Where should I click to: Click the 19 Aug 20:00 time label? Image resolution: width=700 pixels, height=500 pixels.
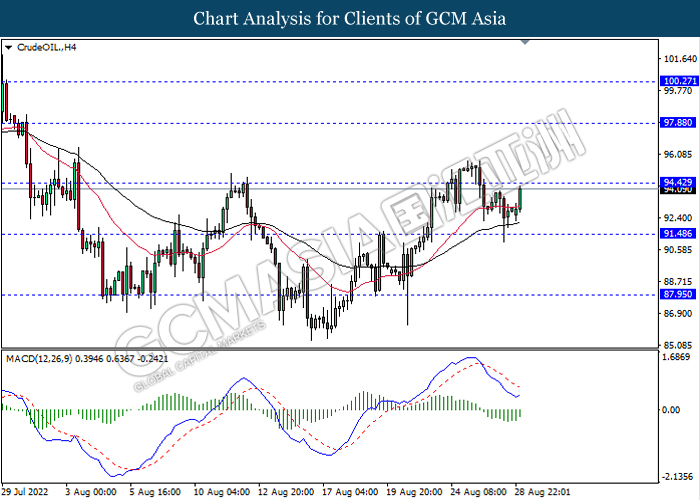tap(414, 492)
